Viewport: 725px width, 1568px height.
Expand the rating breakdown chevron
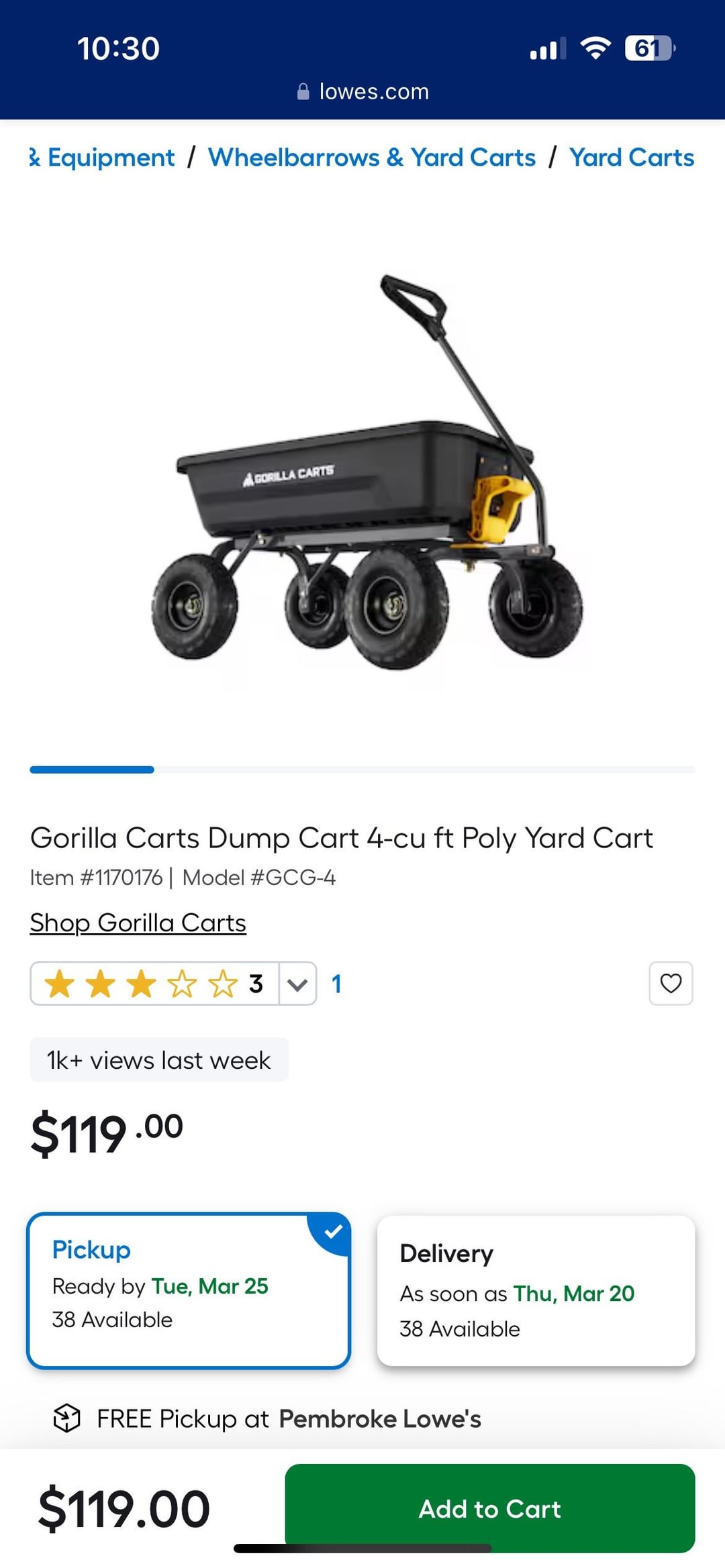coord(297,984)
